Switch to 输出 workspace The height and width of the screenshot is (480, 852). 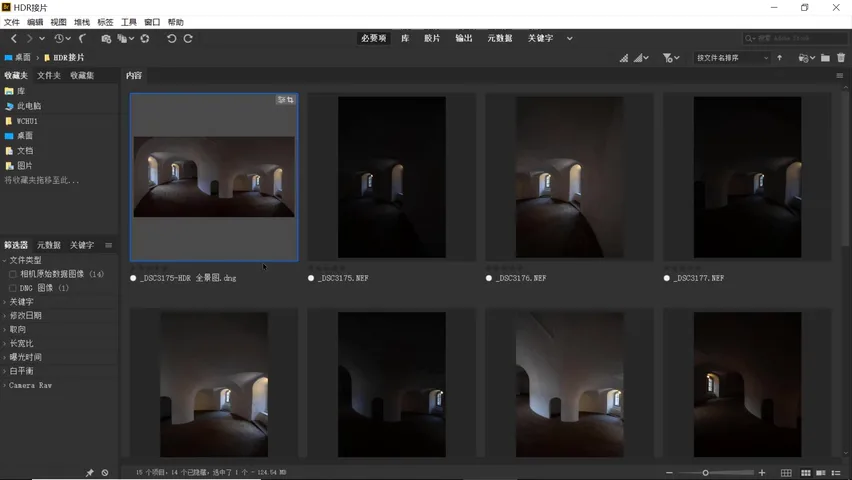coord(463,39)
